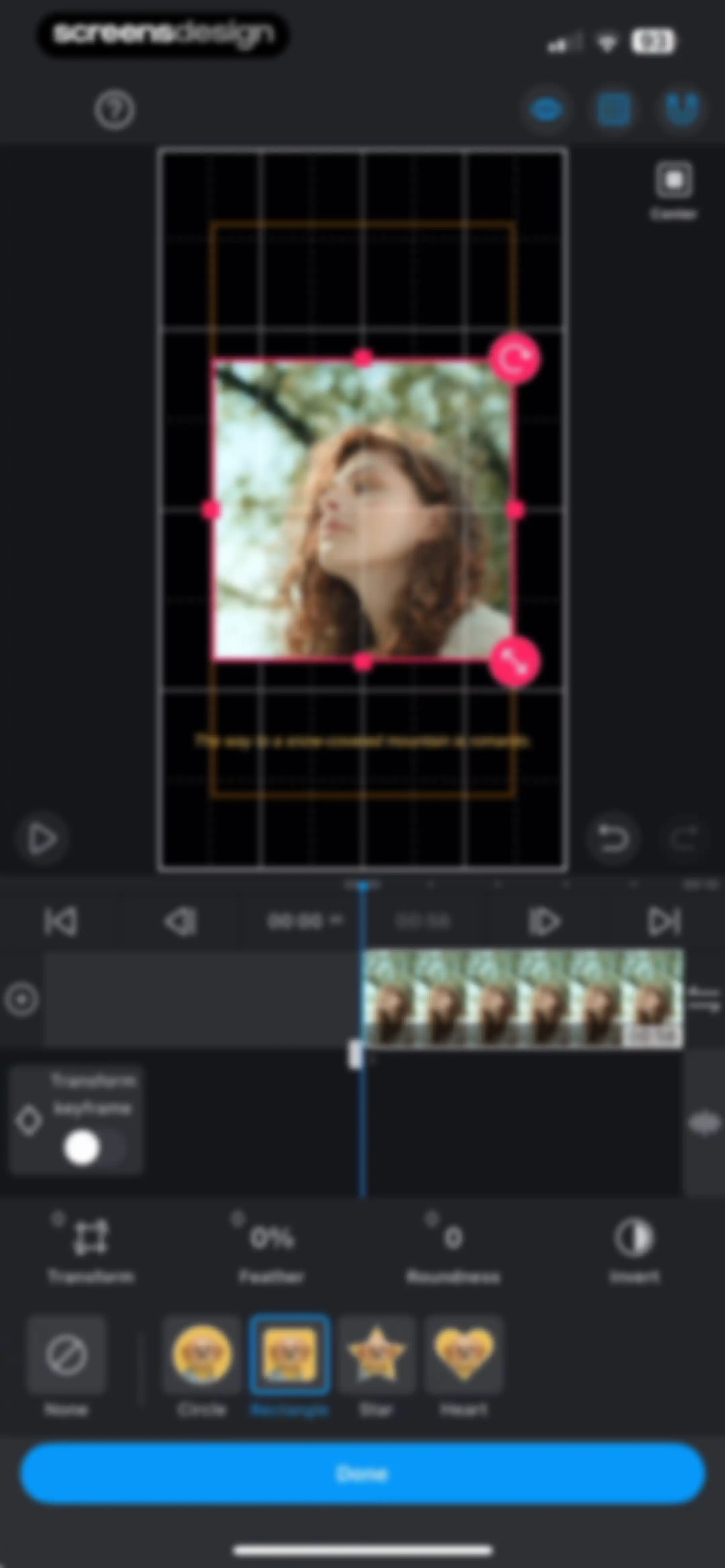Viewport: 725px width, 1568px height.
Task: Tap the eye icon beside keyframe track
Action: (704, 1123)
